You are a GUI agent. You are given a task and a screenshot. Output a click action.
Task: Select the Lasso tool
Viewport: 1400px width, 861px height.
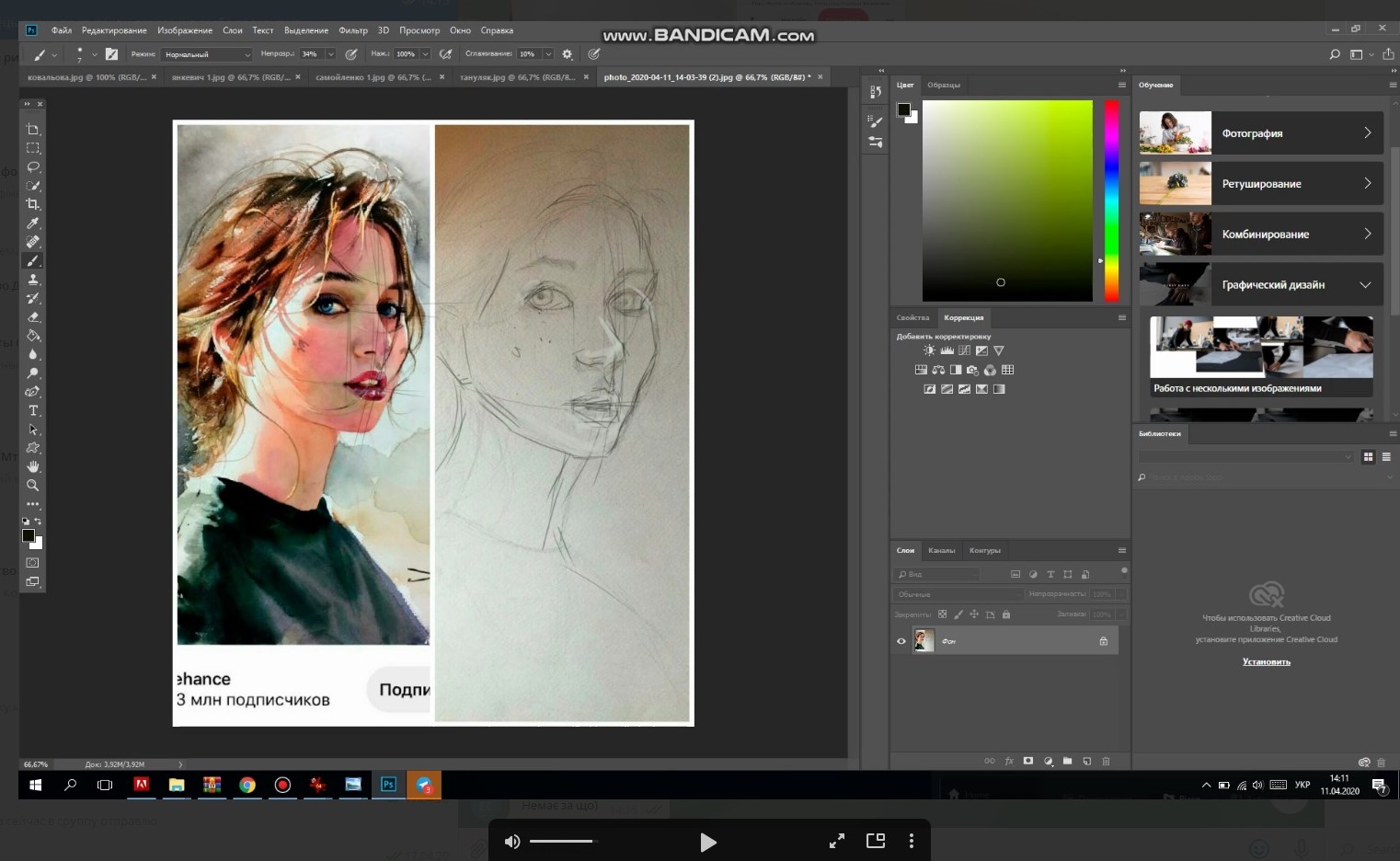click(33, 167)
